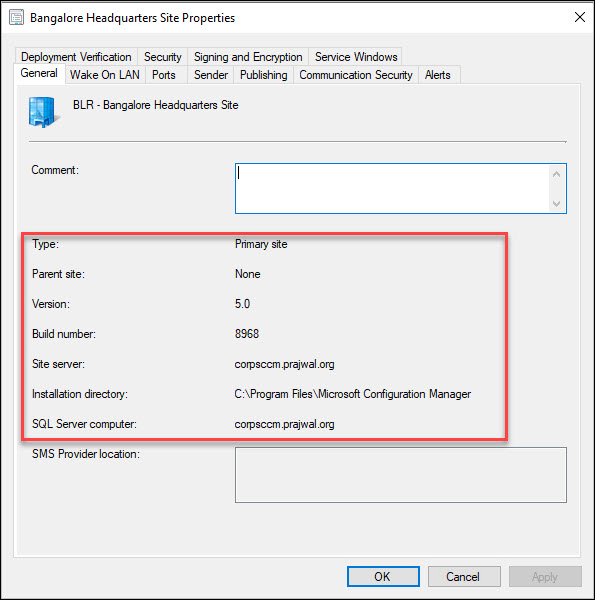Open the Alerts tab
Screen dimensions: 595x600
coord(438,75)
